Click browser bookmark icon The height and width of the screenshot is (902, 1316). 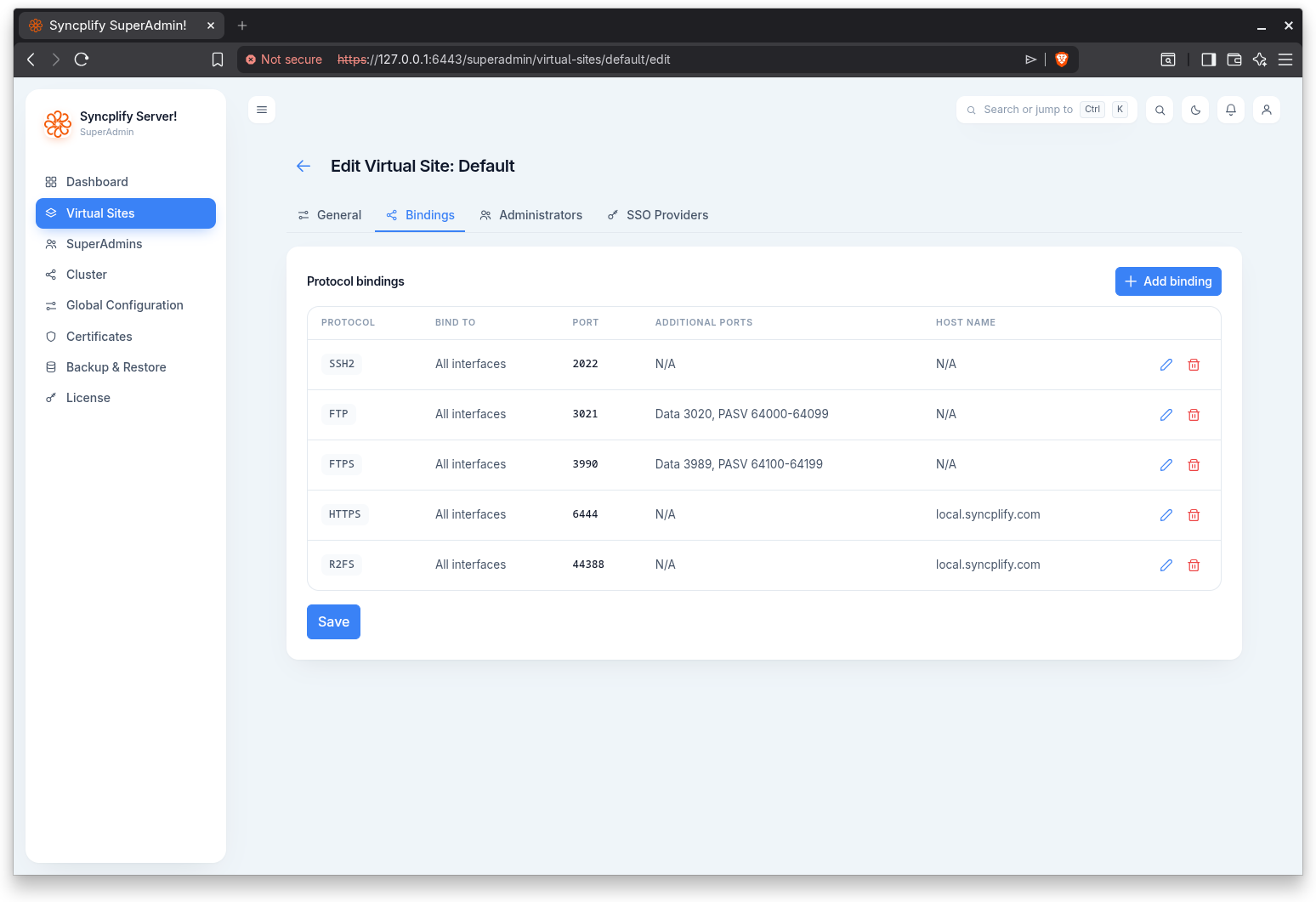(218, 60)
